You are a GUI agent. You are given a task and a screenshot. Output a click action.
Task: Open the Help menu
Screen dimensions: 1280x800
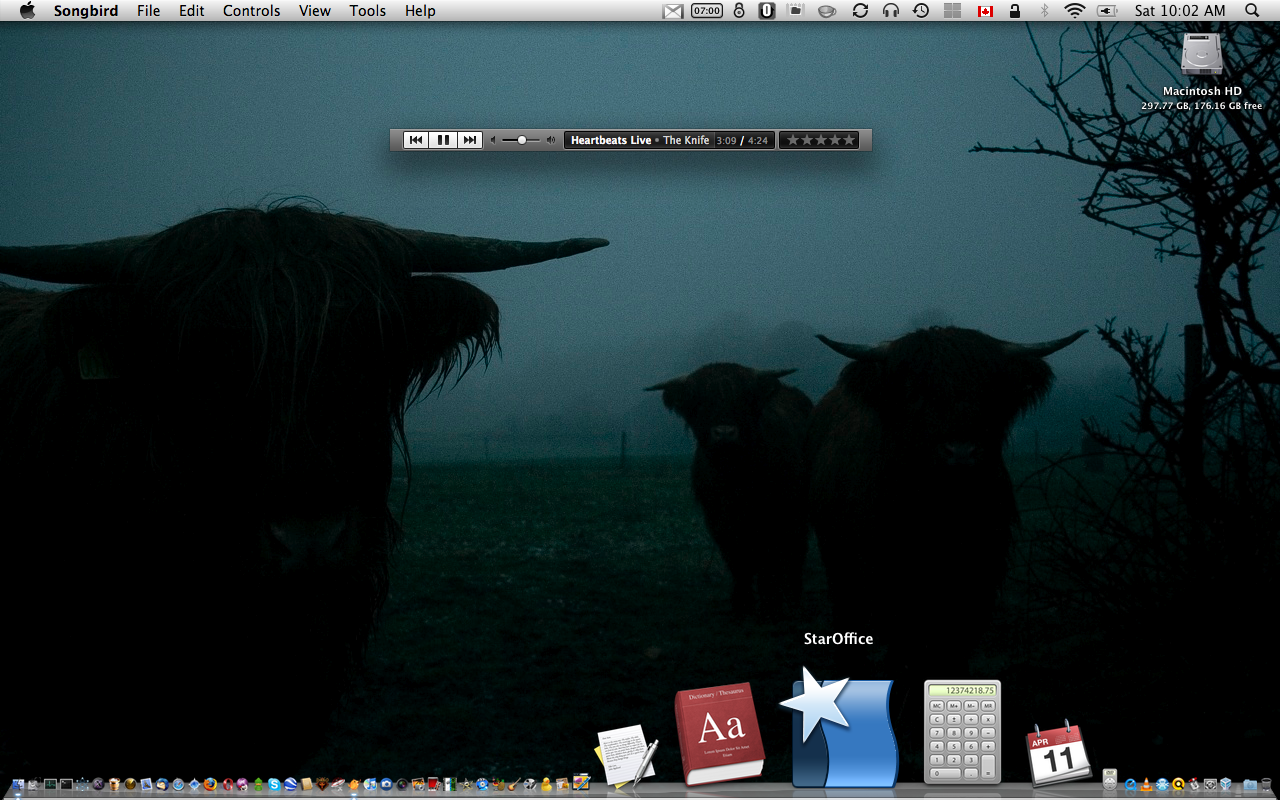(x=420, y=11)
